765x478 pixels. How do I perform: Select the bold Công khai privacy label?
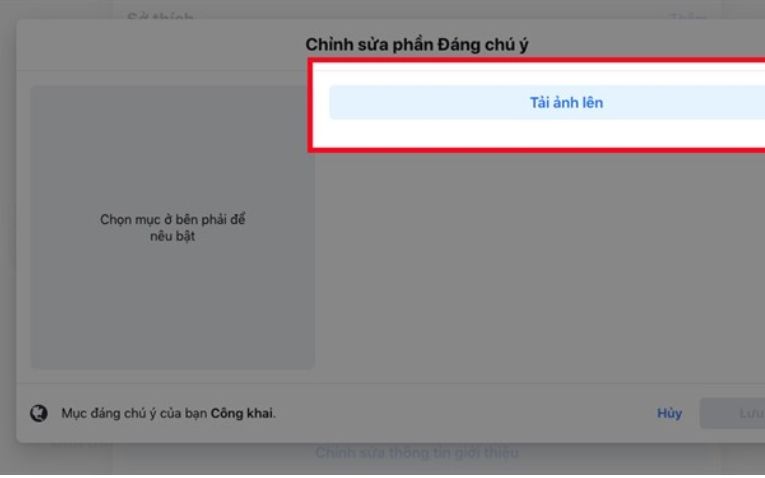pyautogui.click(x=242, y=413)
